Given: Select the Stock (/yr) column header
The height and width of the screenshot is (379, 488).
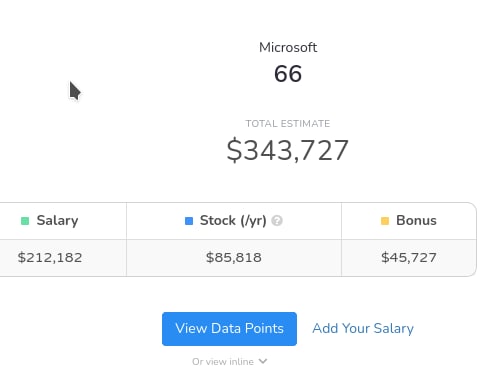Looking at the screenshot, I should (234, 221).
